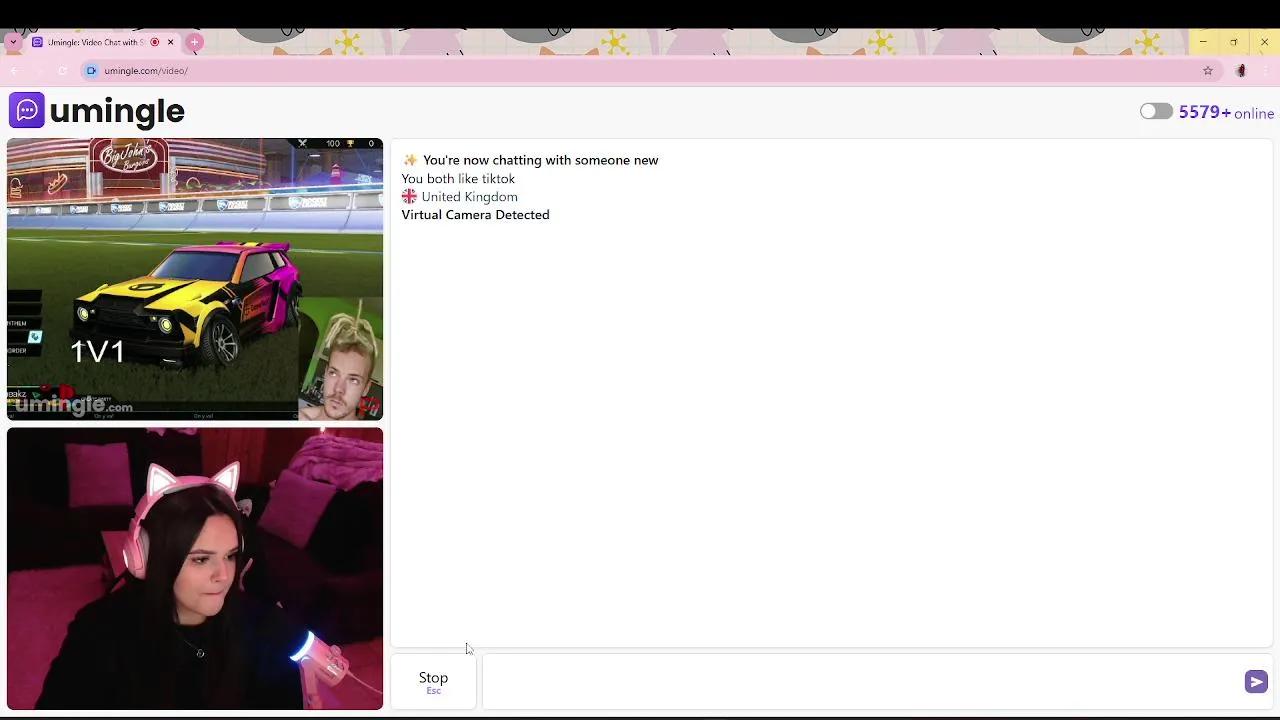Image resolution: width=1280 pixels, height=720 pixels.
Task: Click the 'United Kingdom' country label
Action: 469,197
